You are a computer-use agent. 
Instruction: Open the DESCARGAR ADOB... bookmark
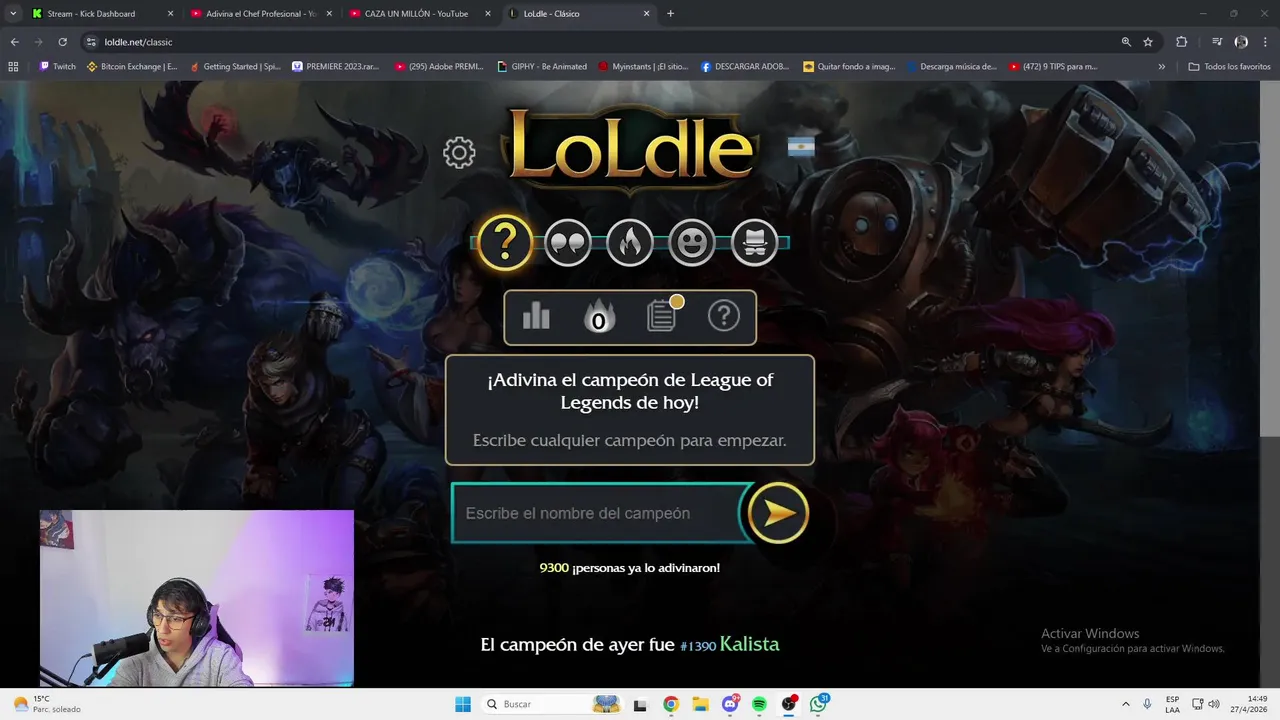tap(745, 67)
